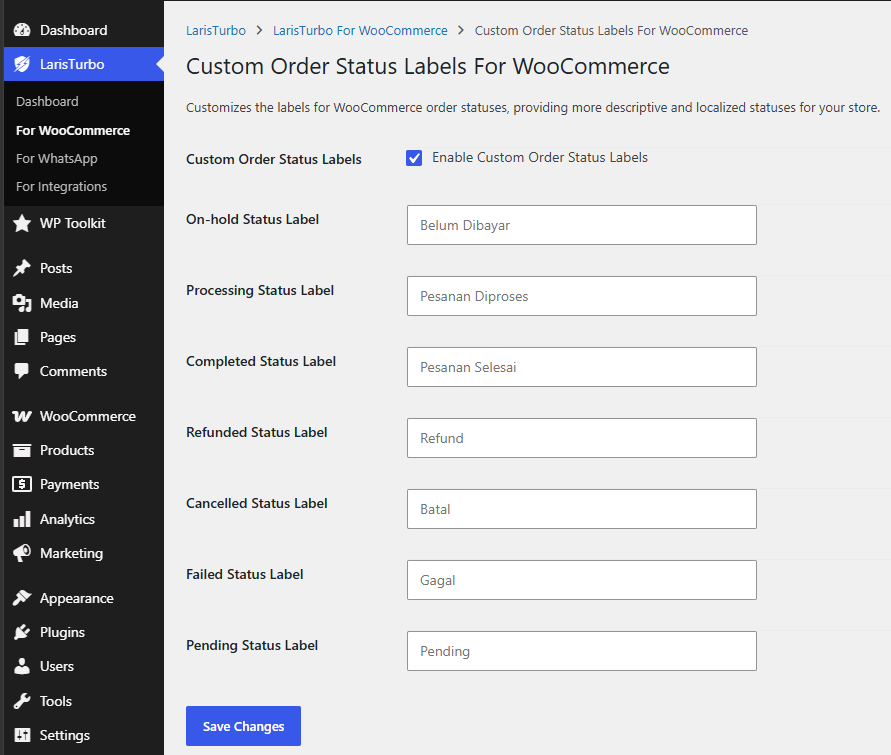Go to WooCommerce menu label
The image size is (891, 755).
pos(88,416)
